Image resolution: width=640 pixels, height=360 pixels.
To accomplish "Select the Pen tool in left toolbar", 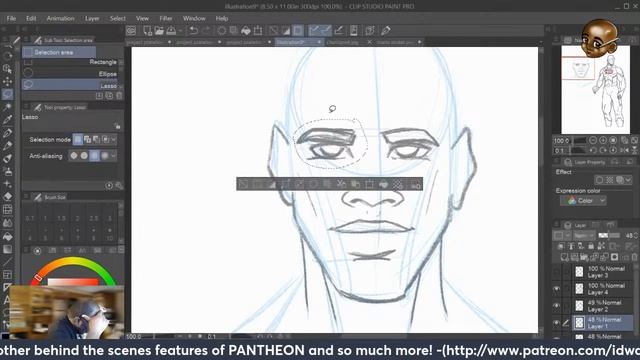I will [x=7, y=133].
